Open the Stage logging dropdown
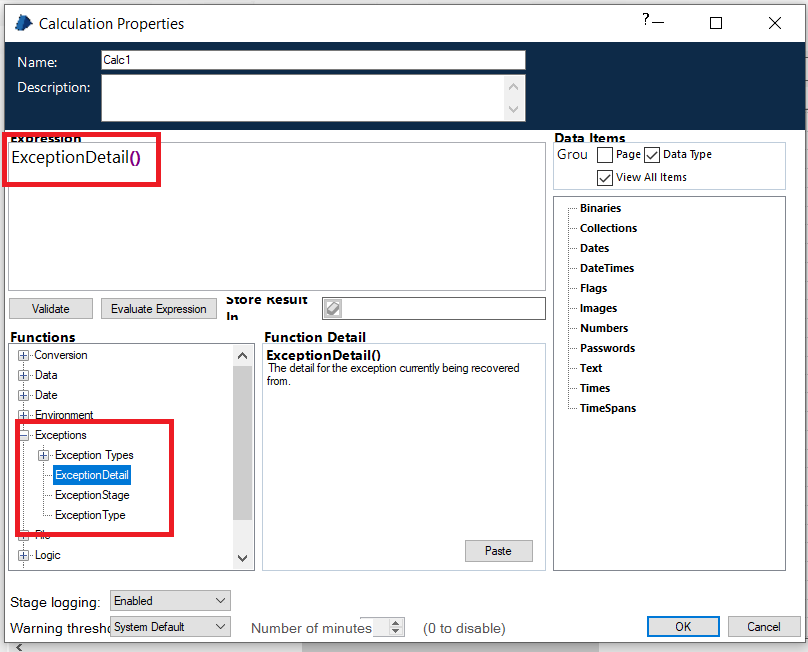The image size is (808, 652). coord(170,600)
